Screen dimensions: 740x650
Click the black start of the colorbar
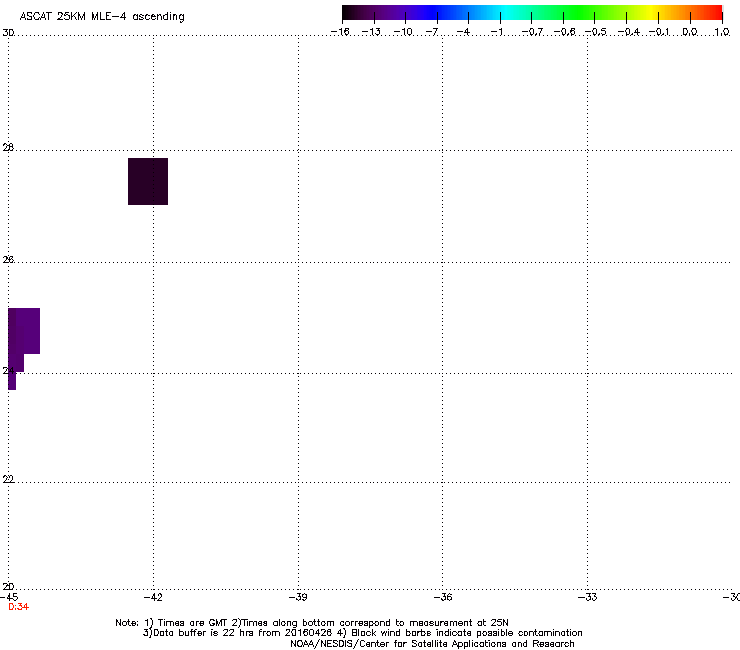pyautogui.click(x=349, y=13)
